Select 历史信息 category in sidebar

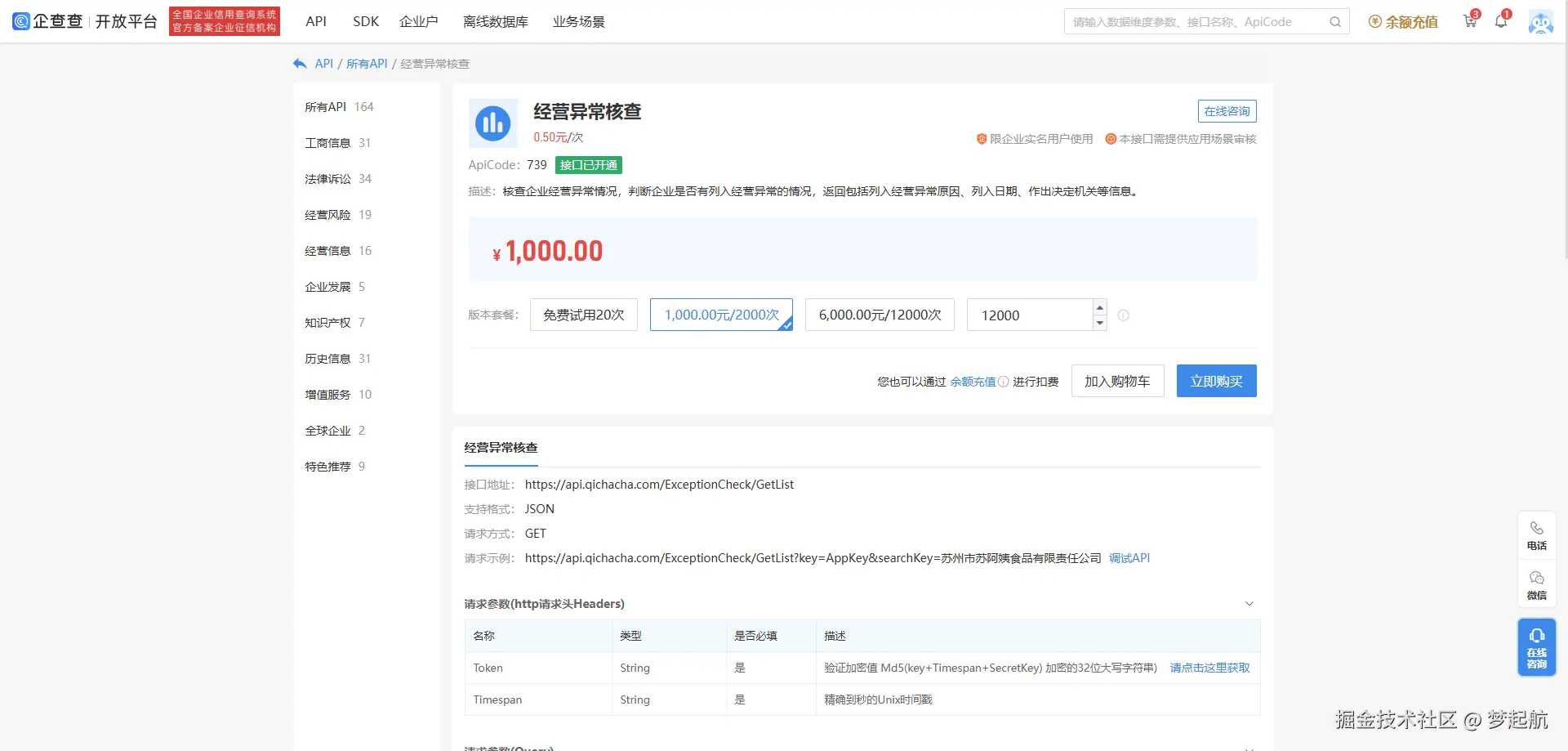337,359
